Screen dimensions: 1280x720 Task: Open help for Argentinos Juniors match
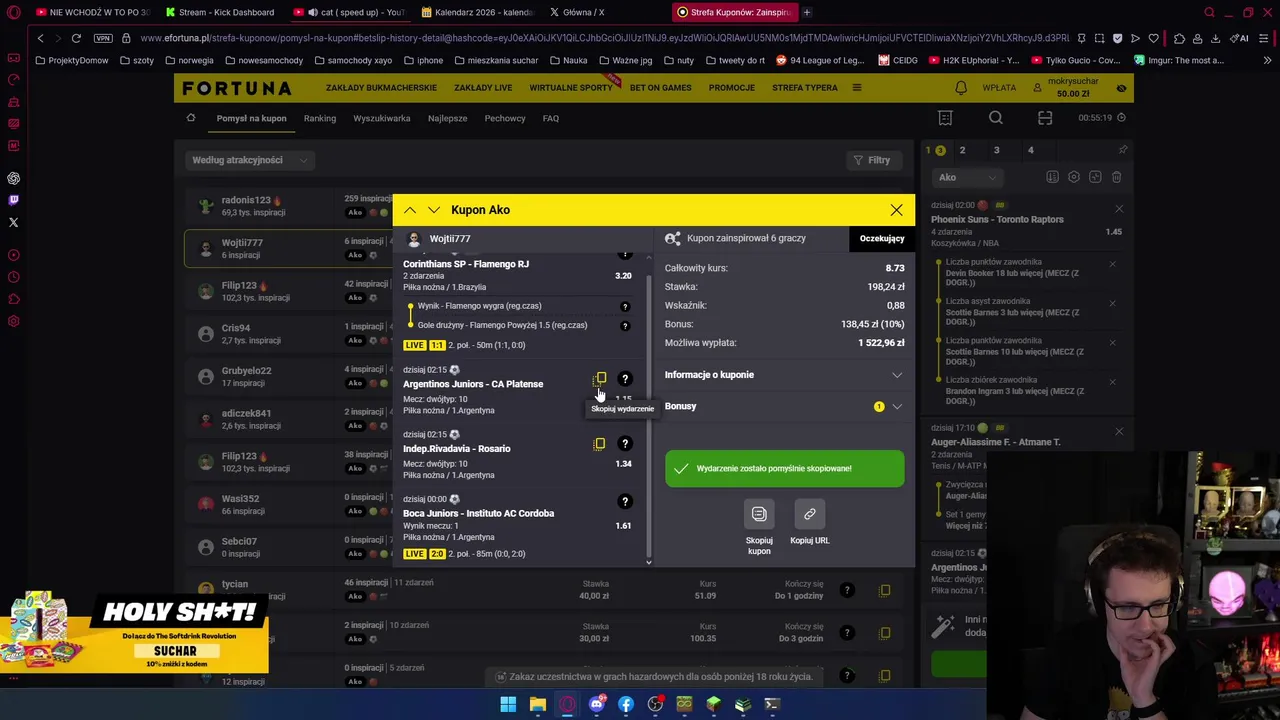[625, 379]
